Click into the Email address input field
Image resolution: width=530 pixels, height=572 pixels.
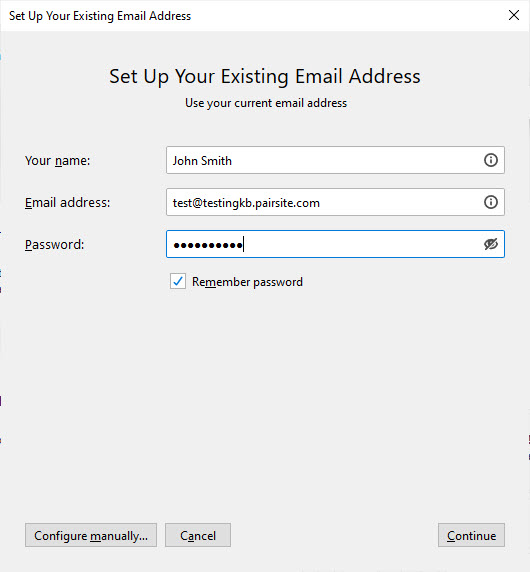coord(335,202)
